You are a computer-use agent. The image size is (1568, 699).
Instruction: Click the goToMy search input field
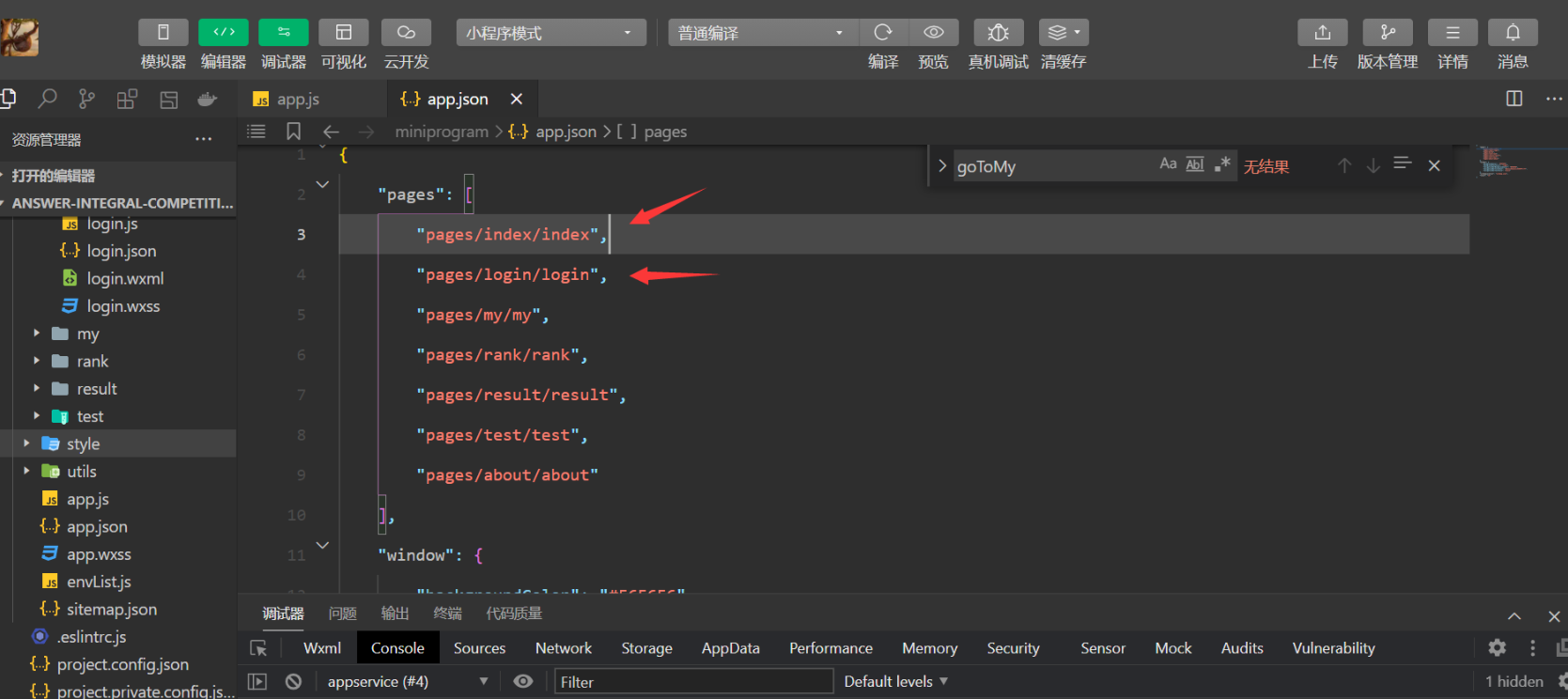click(x=1052, y=166)
